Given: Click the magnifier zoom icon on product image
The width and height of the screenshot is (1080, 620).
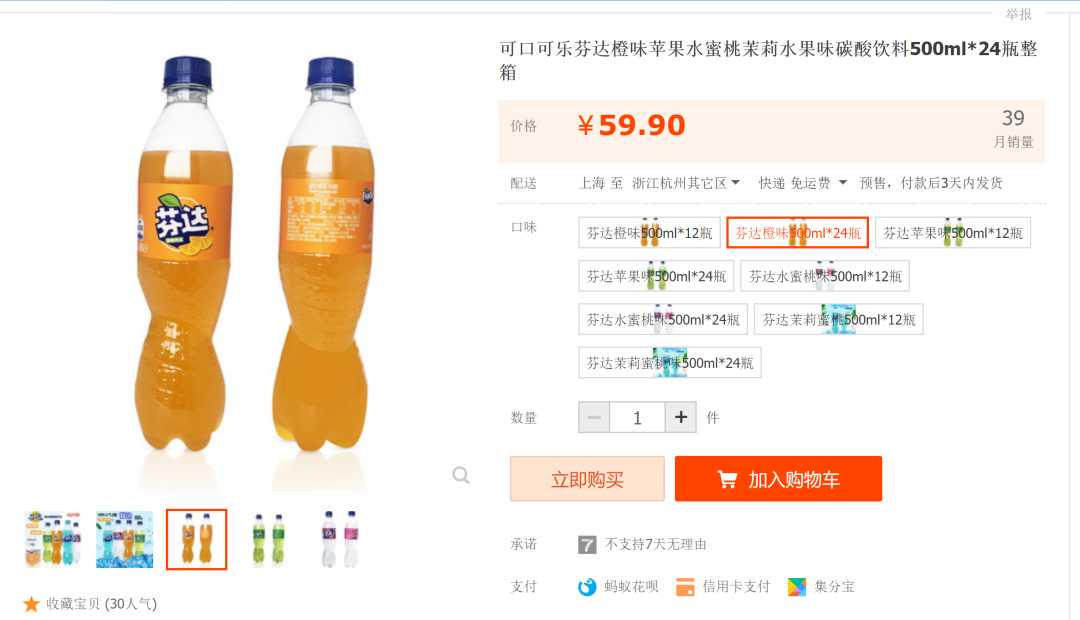Looking at the screenshot, I should click(460, 476).
